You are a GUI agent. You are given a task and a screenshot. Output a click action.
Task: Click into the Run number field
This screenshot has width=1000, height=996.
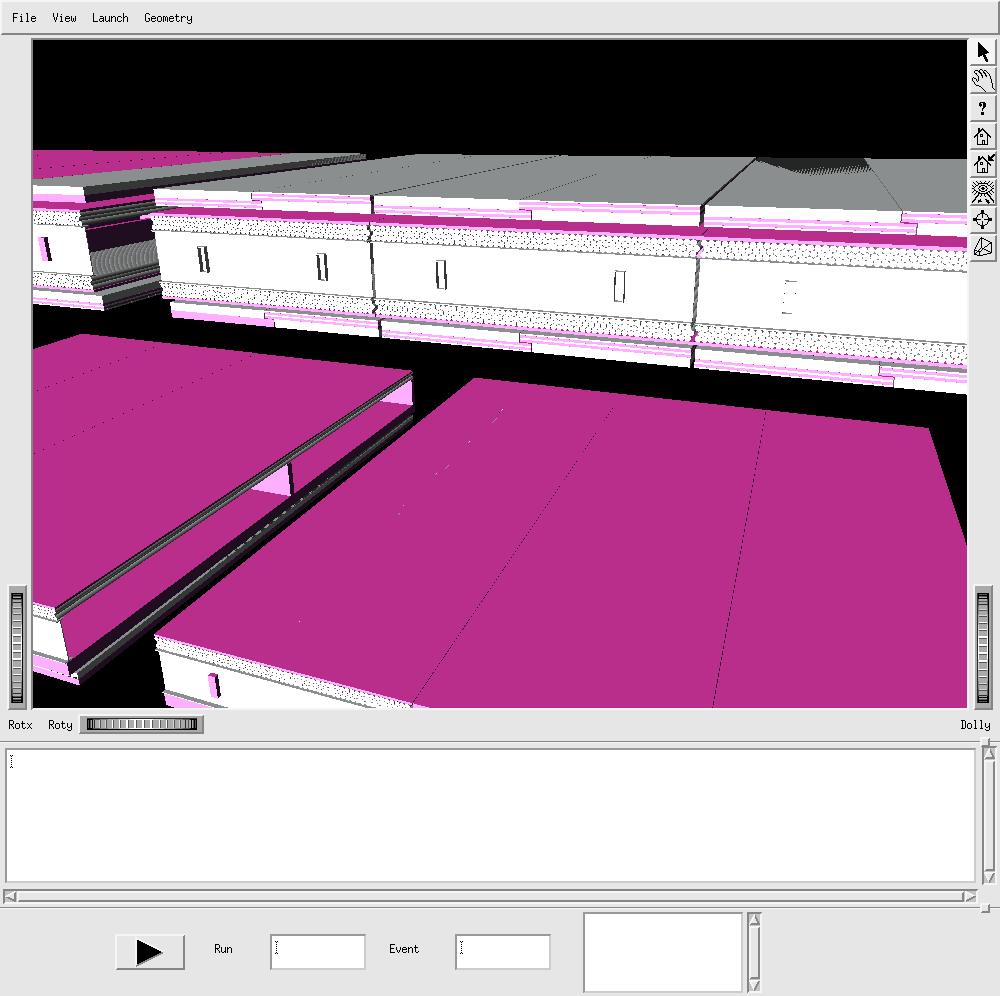(317, 952)
